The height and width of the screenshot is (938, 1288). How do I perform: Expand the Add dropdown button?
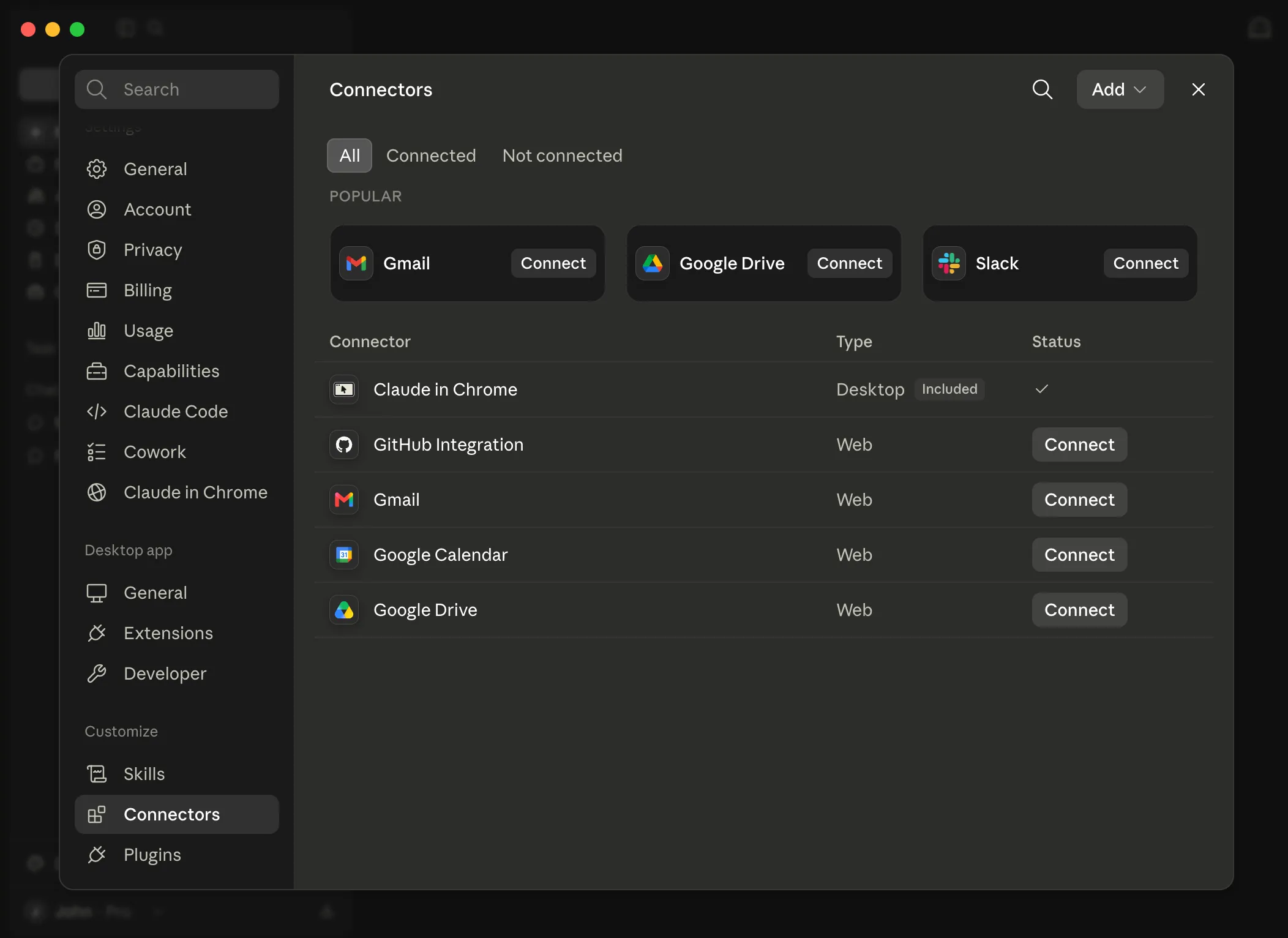(x=1120, y=89)
